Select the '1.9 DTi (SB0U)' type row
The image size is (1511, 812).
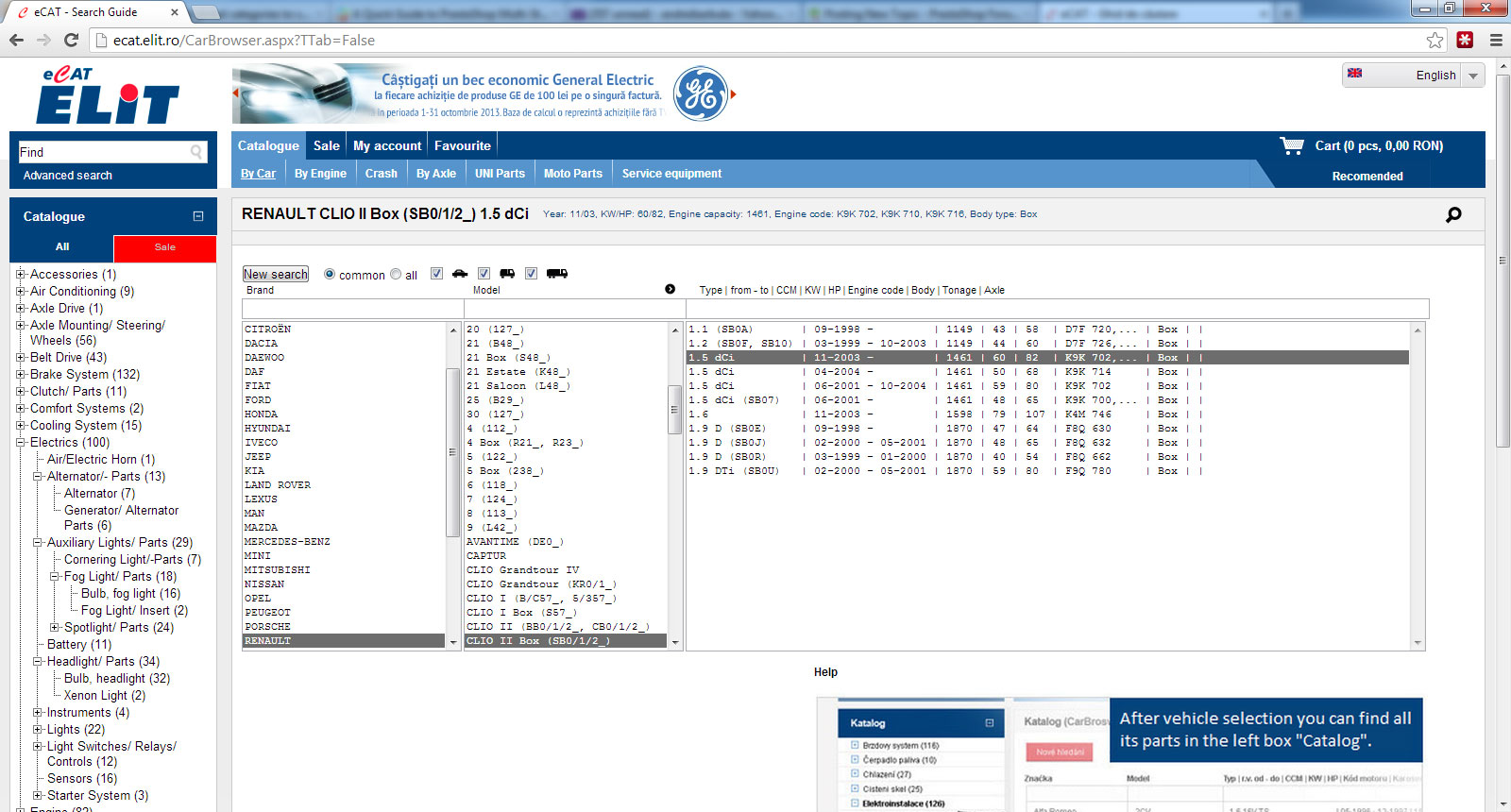1047,471
